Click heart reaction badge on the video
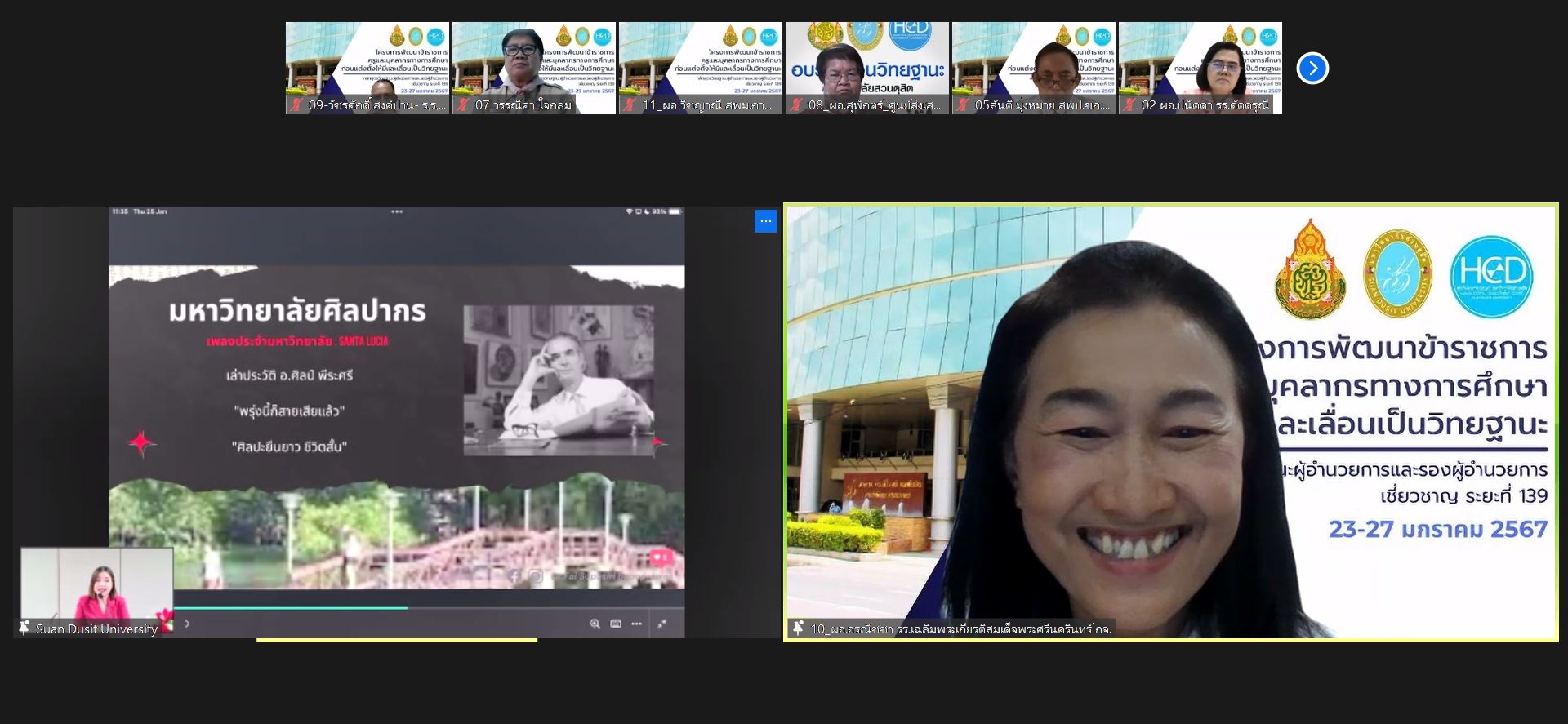Viewport: 1568px width, 724px height. 659,557
